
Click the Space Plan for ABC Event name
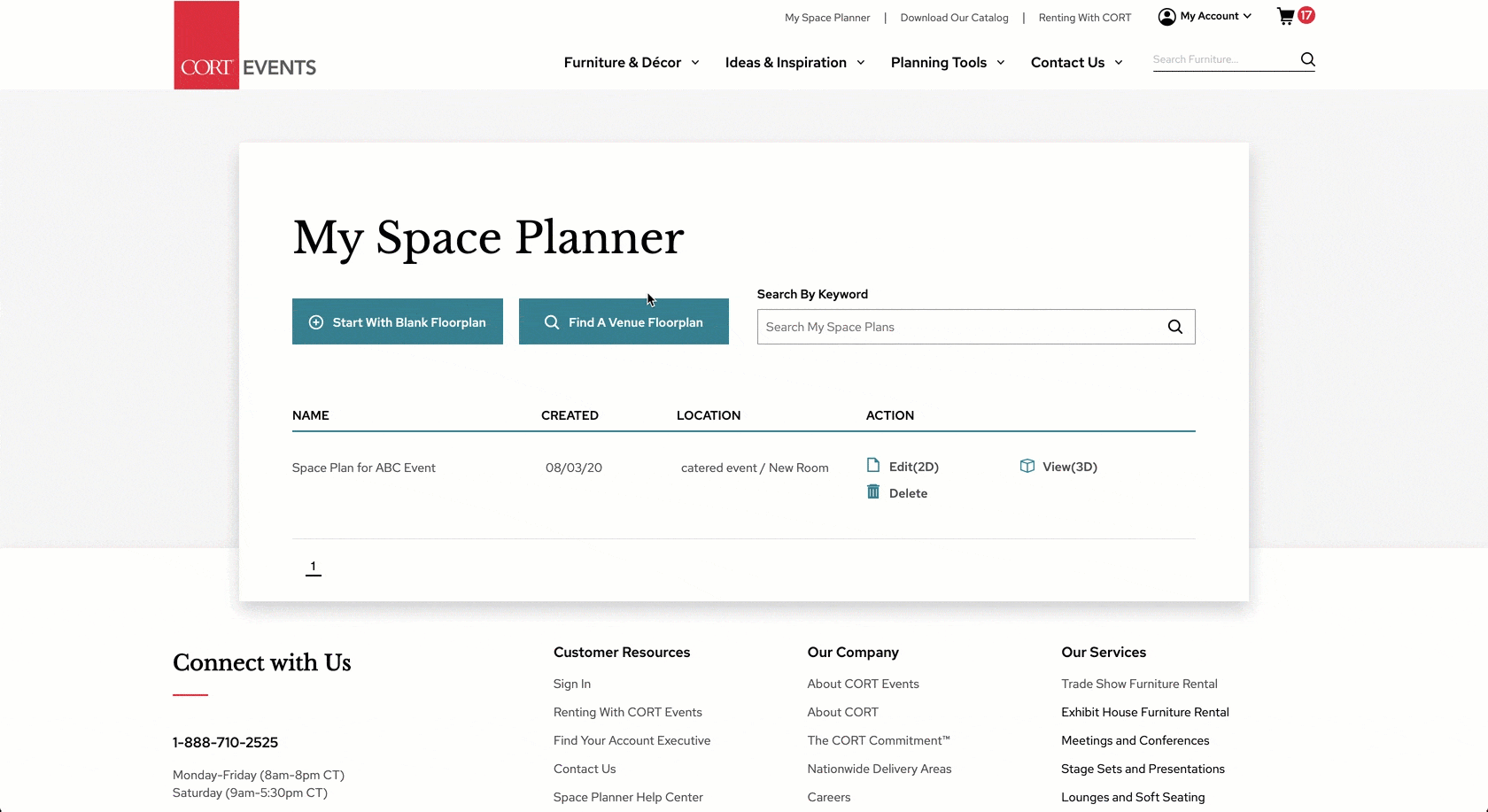(364, 468)
